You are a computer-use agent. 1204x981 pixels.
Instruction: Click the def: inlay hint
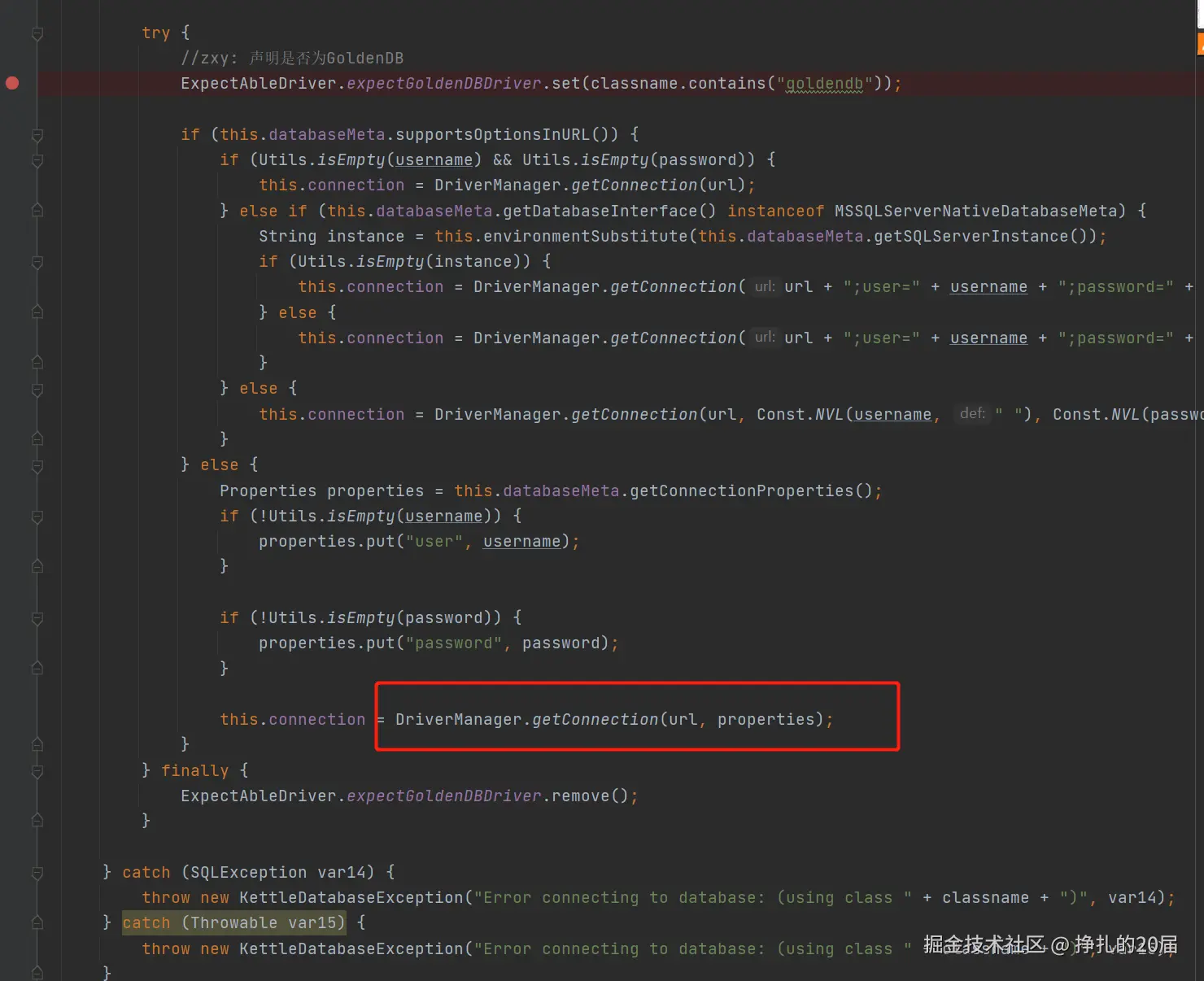(x=972, y=414)
